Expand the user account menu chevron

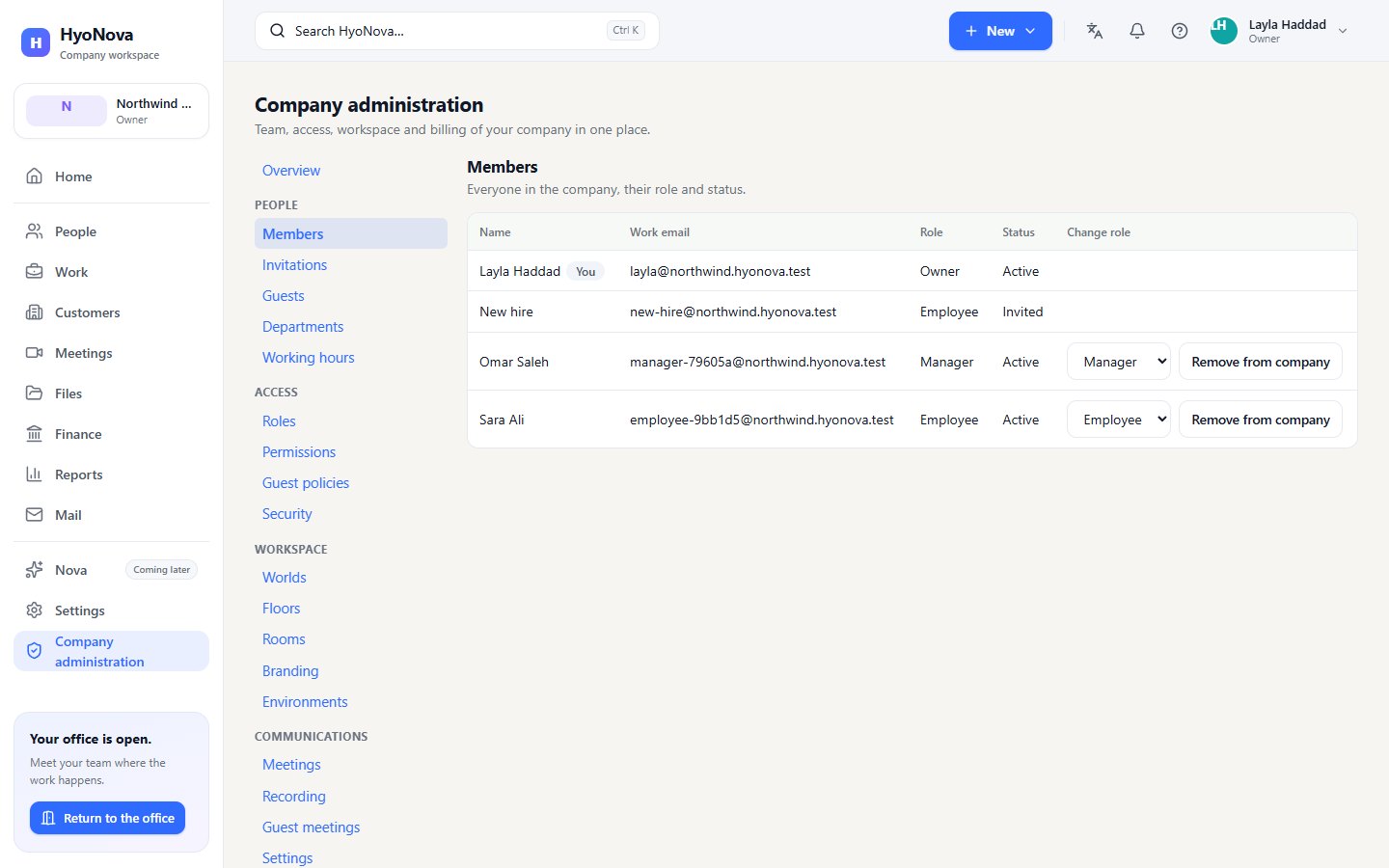1343,31
